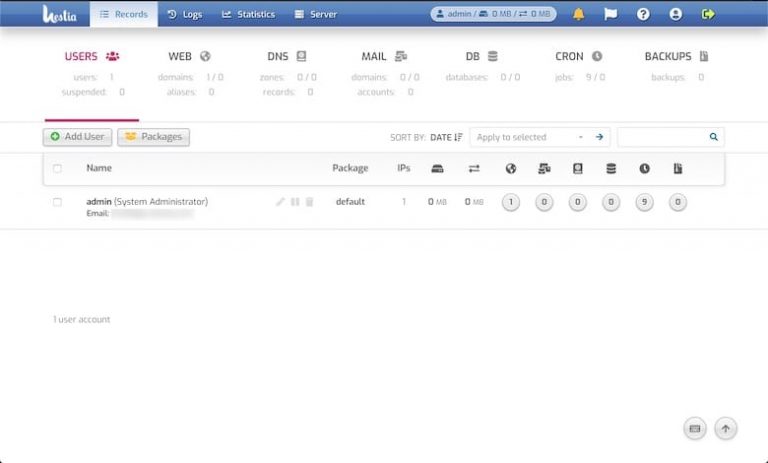Click the database column header icon
Viewport: 768px width, 463px height.
pos(611,169)
